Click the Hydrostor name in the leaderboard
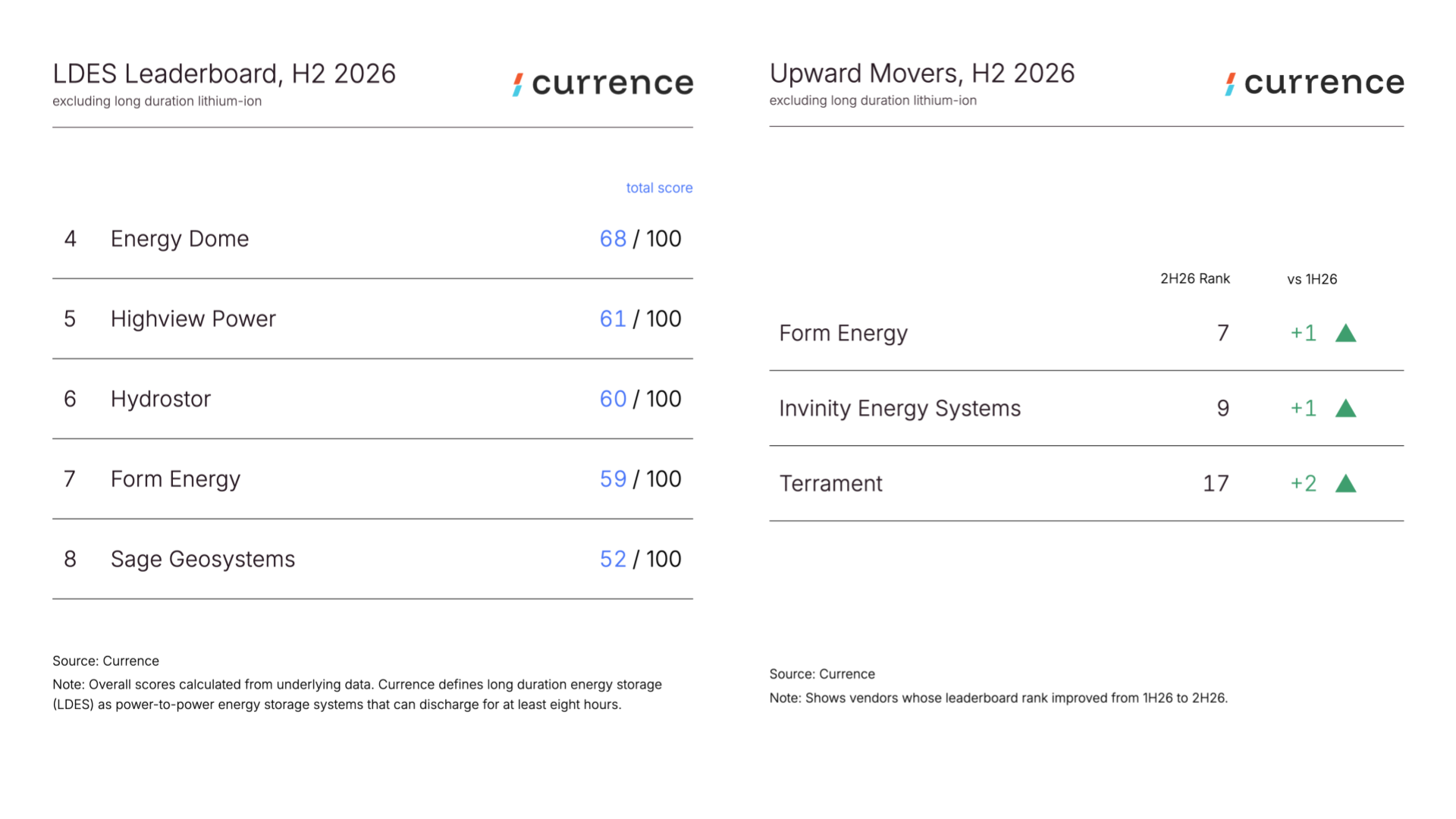Viewport: 1456px width, 819px height. (161, 399)
